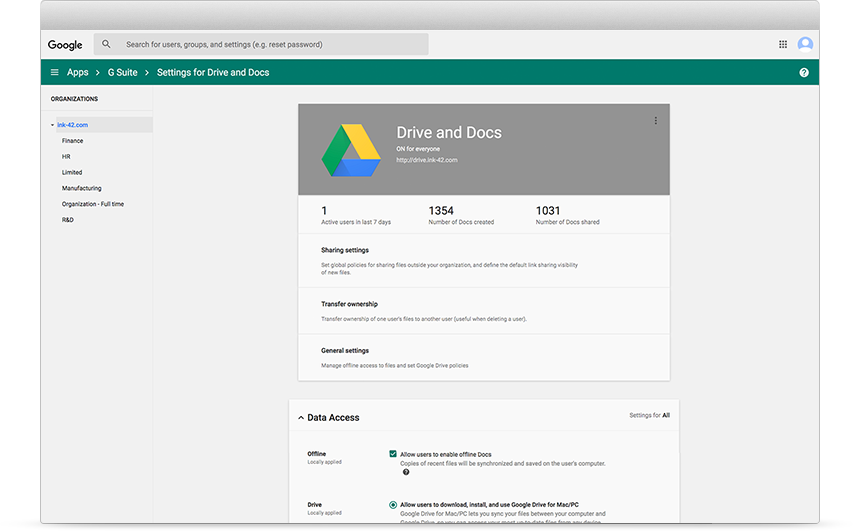860x532 pixels.
Task: Open the user account avatar
Action: pos(805,44)
